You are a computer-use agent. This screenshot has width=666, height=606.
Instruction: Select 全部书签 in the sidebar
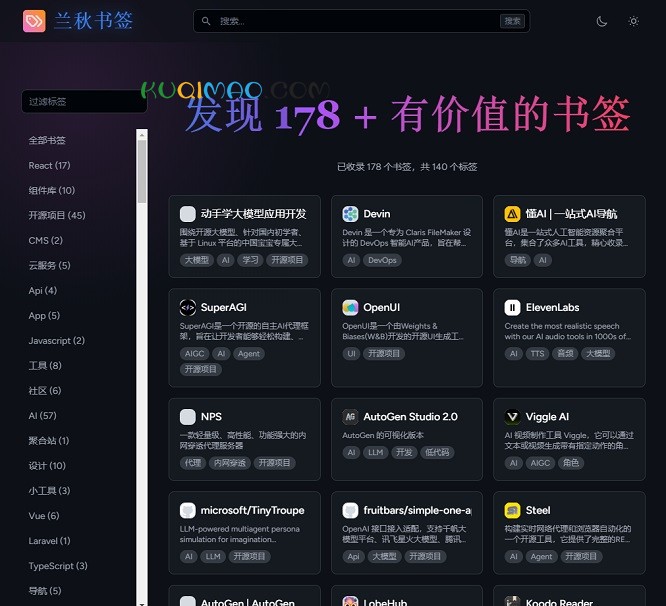(x=47, y=140)
